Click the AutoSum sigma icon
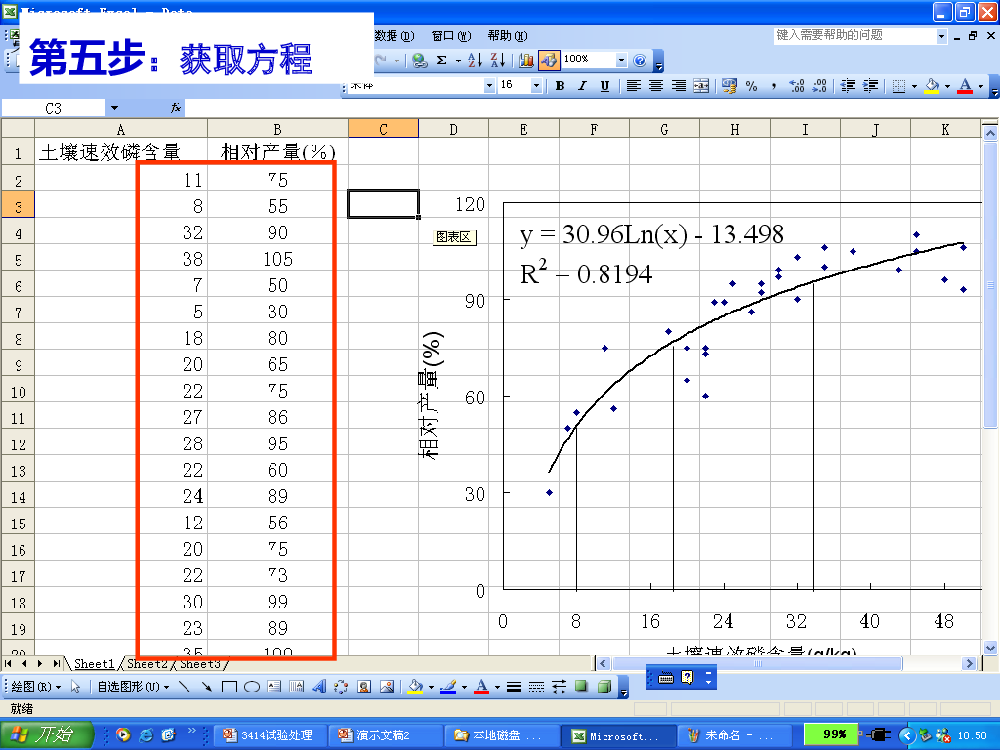Viewport: 1000px width, 750px height. (x=441, y=60)
